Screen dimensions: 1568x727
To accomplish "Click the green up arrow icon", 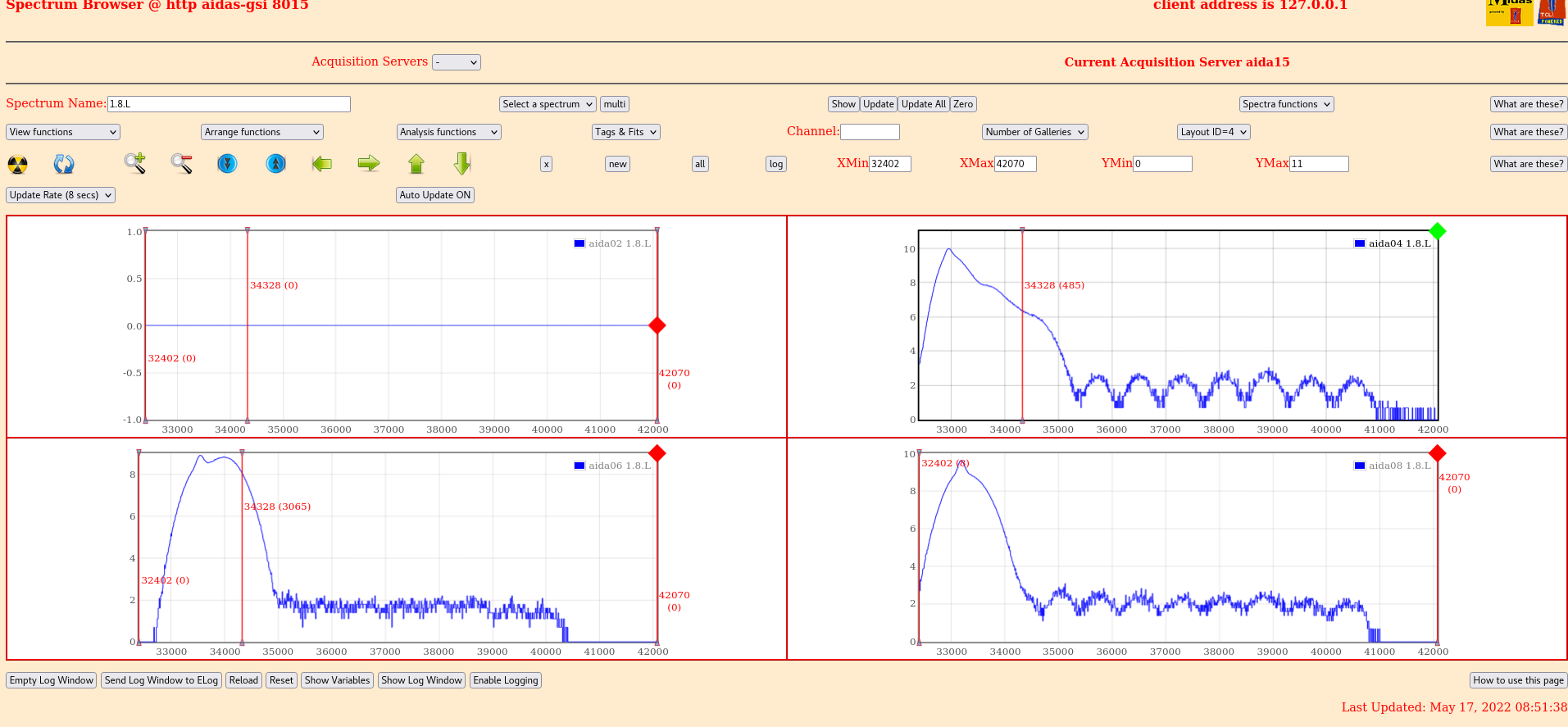I will click(x=416, y=164).
